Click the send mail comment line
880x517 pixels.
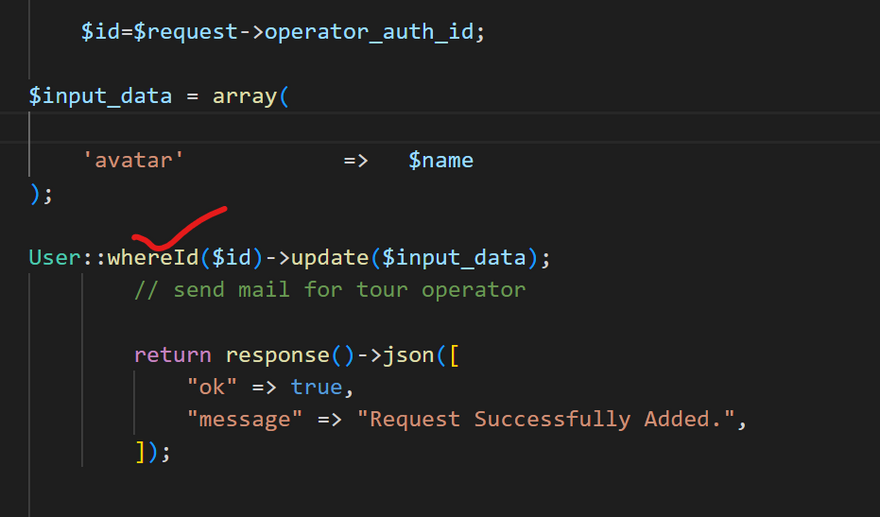(x=330, y=290)
